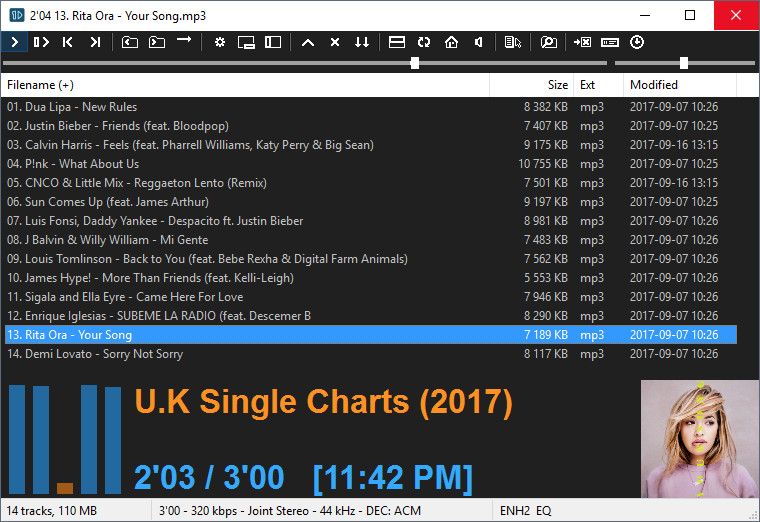The height and width of the screenshot is (522, 760).
Task: Sort tracks by Modified column header
Action: click(654, 85)
